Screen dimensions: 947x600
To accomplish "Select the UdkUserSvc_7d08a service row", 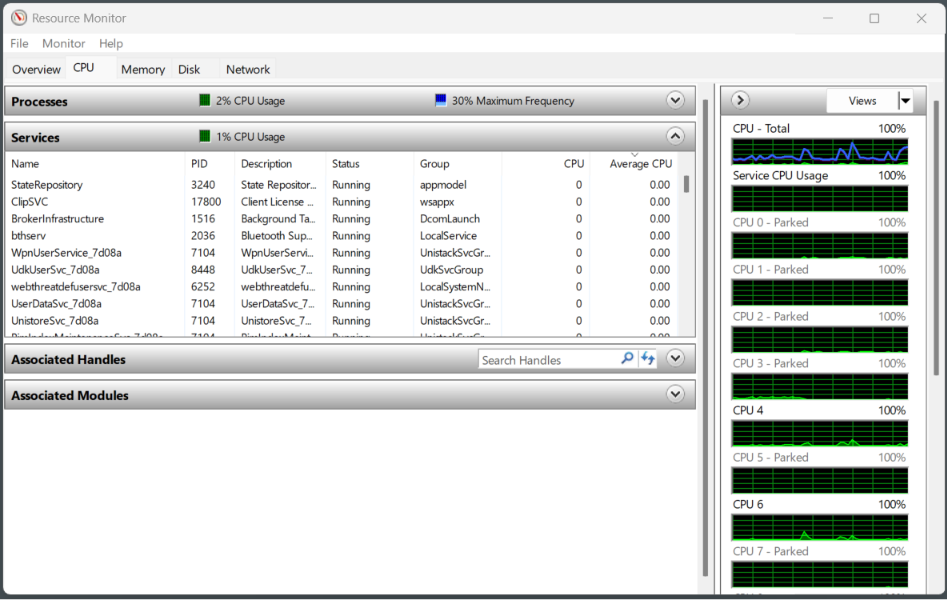I will (x=341, y=269).
